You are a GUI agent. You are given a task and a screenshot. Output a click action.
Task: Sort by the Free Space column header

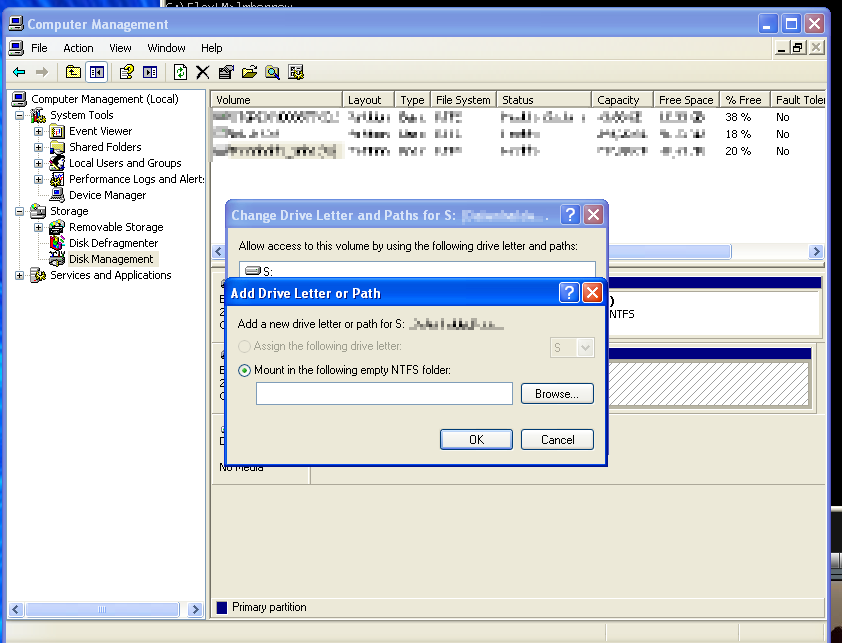686,99
